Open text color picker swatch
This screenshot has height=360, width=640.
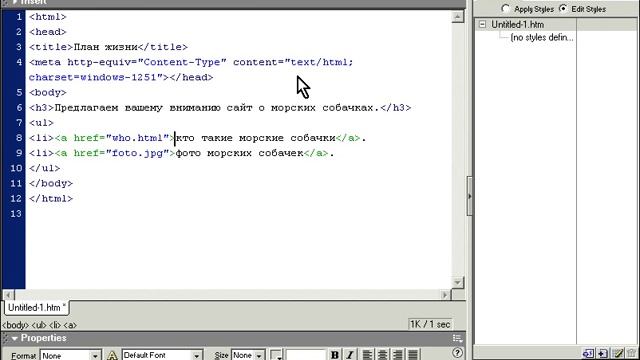pos(276,355)
